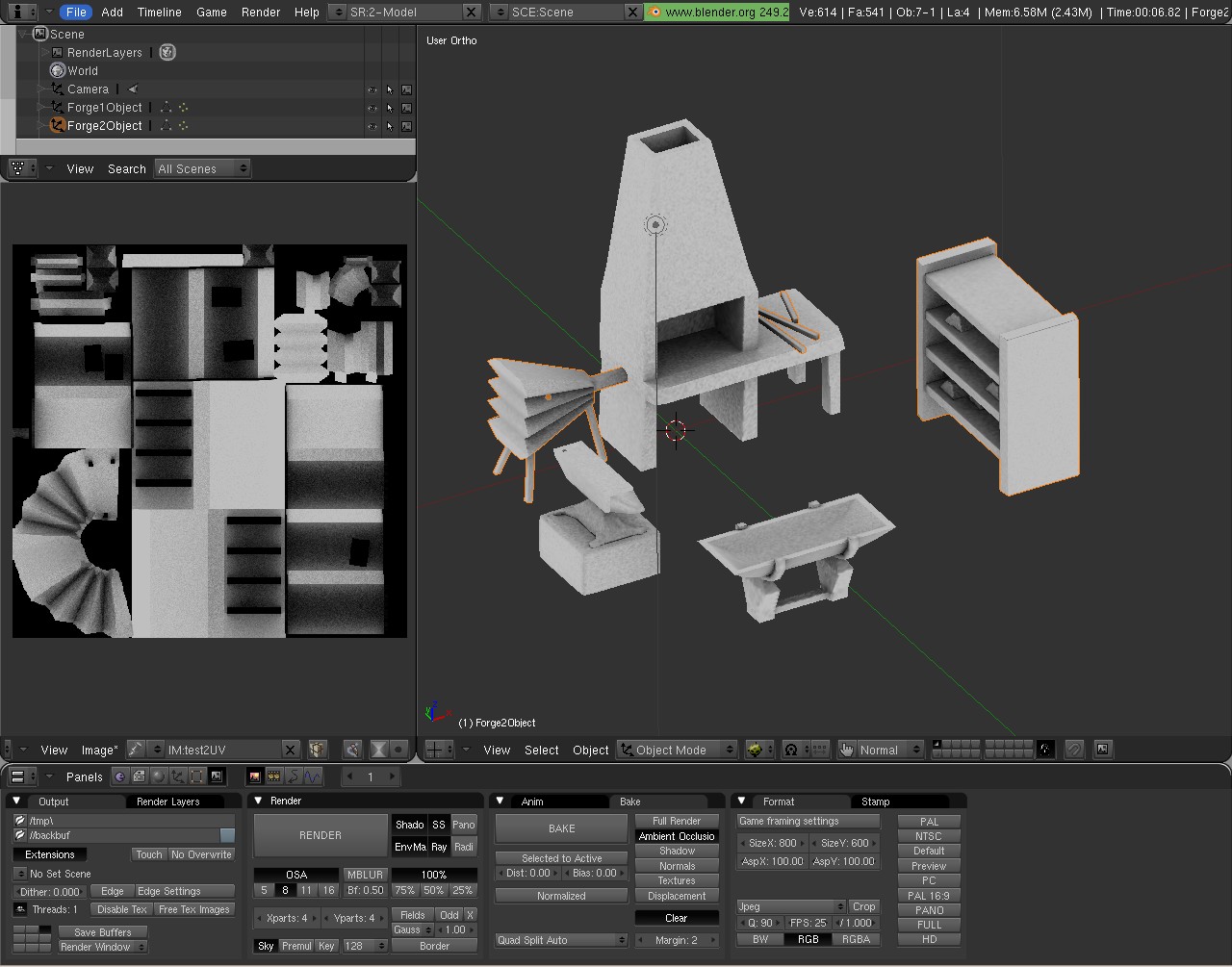1232x967 pixels.
Task: Click the BAKE button
Action: pos(561,828)
